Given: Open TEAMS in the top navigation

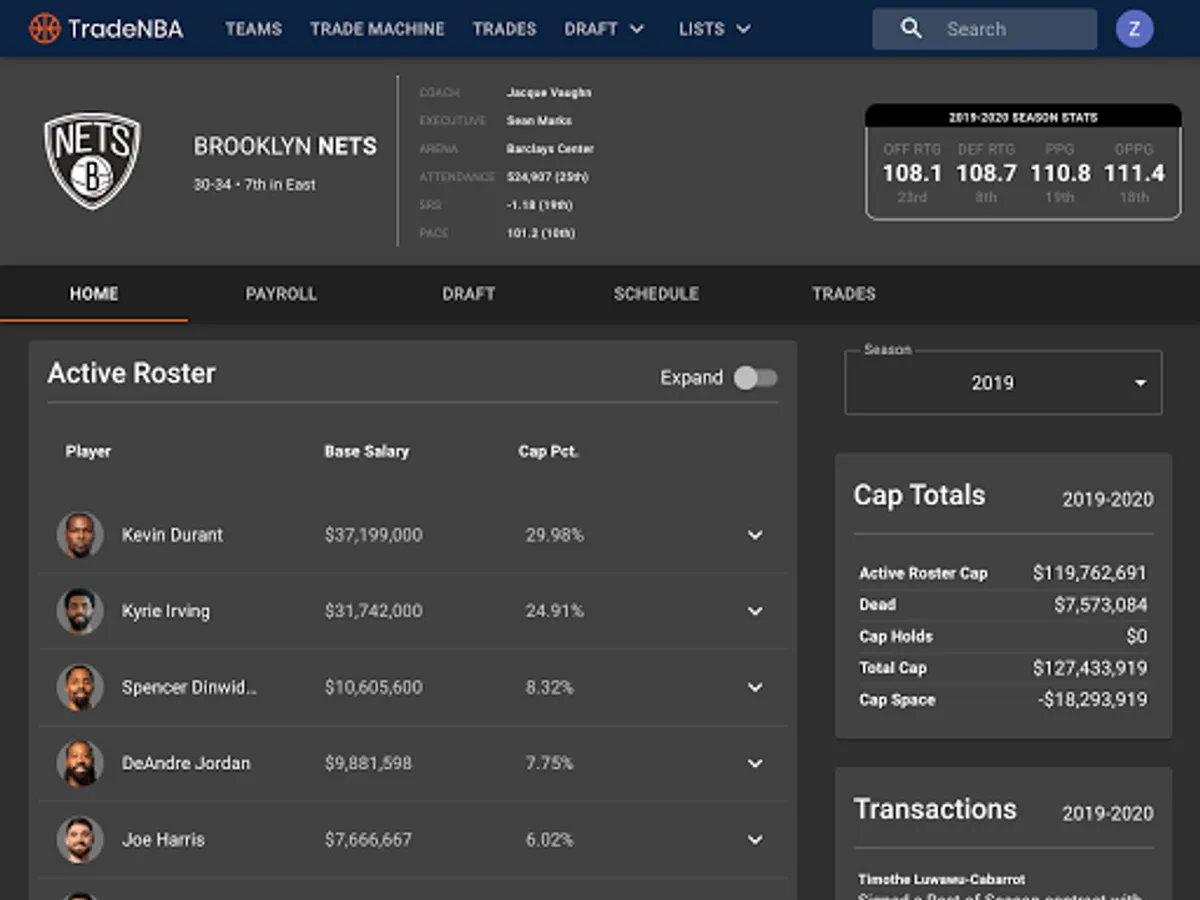Looking at the screenshot, I should [253, 29].
